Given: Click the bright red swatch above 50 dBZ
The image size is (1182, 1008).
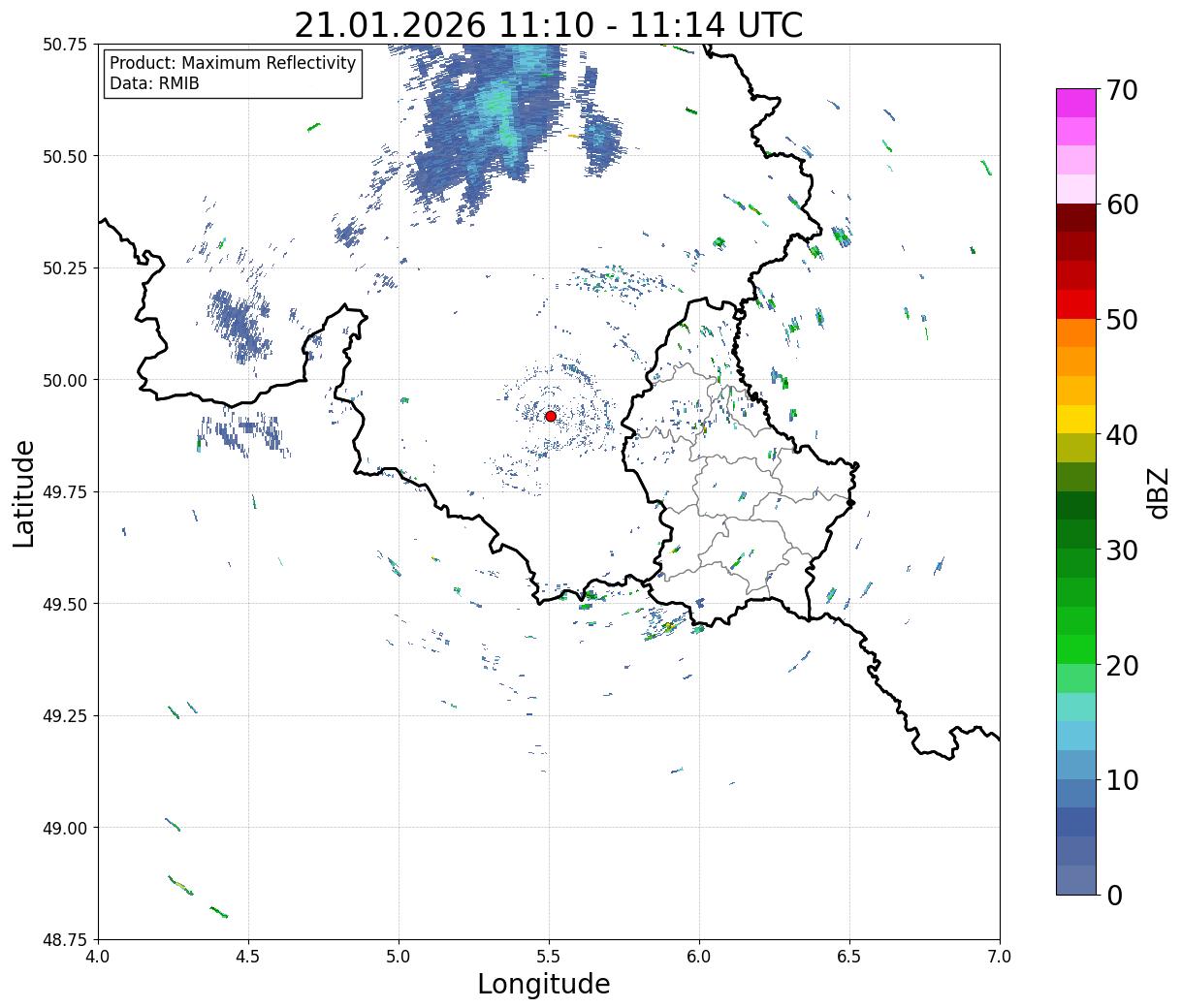Looking at the screenshot, I should tap(1076, 304).
